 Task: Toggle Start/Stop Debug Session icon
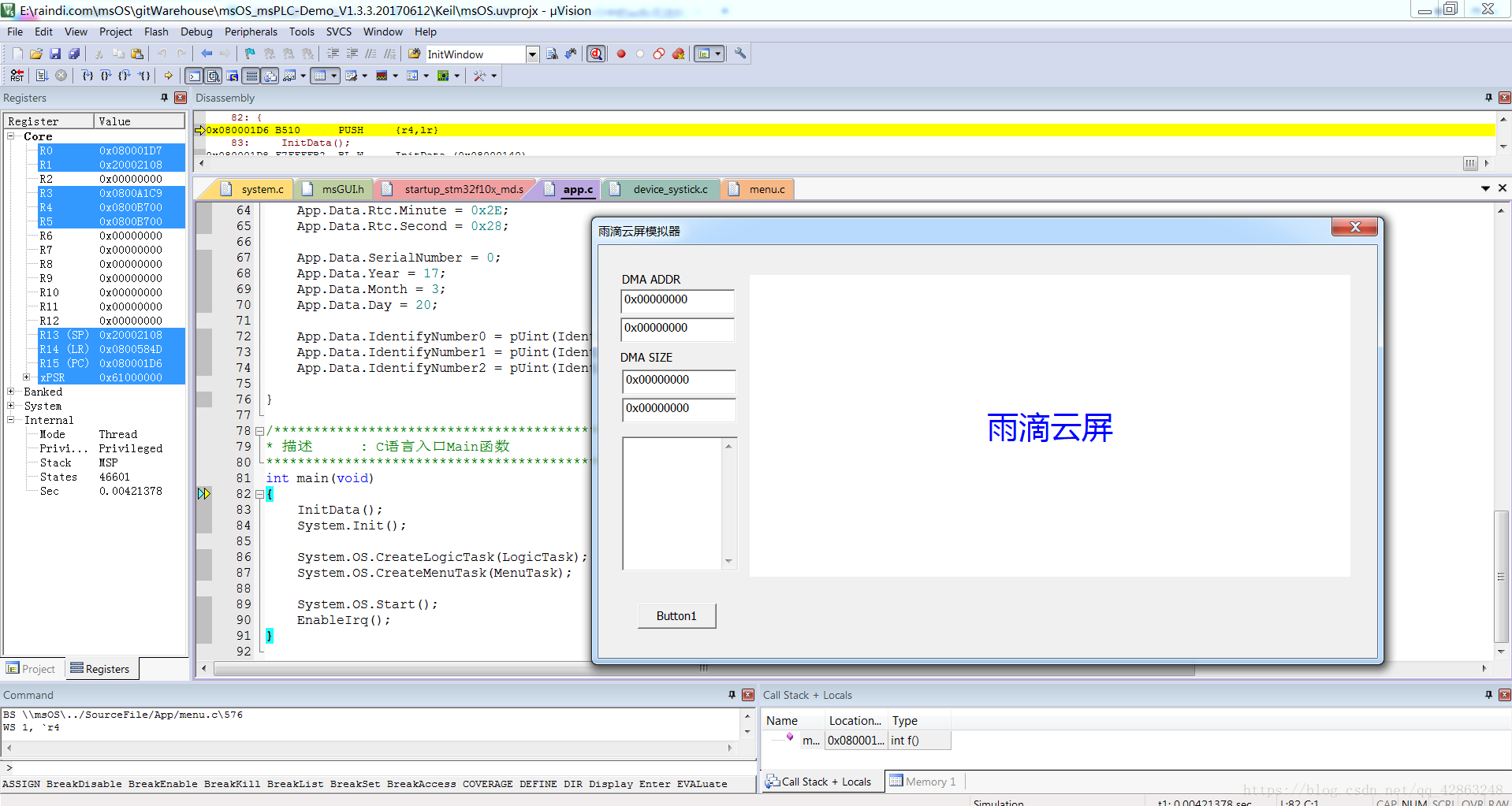[x=597, y=54]
